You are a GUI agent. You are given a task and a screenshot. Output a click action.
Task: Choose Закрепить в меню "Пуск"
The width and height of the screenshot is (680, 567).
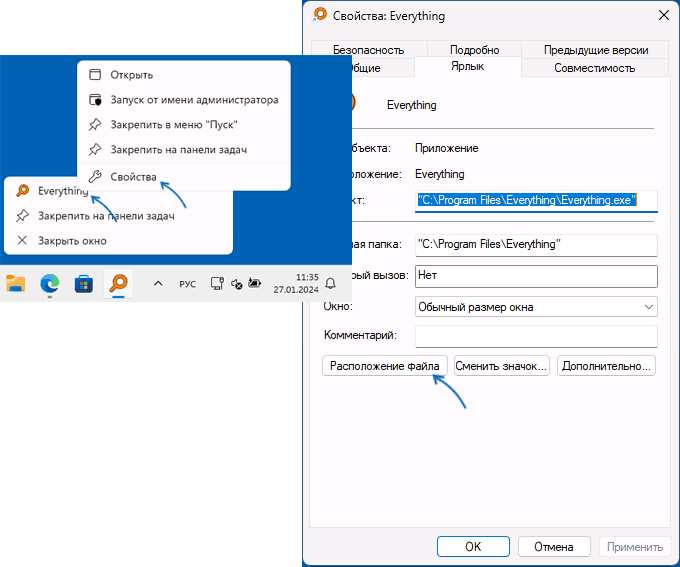pyautogui.click(x=184, y=125)
